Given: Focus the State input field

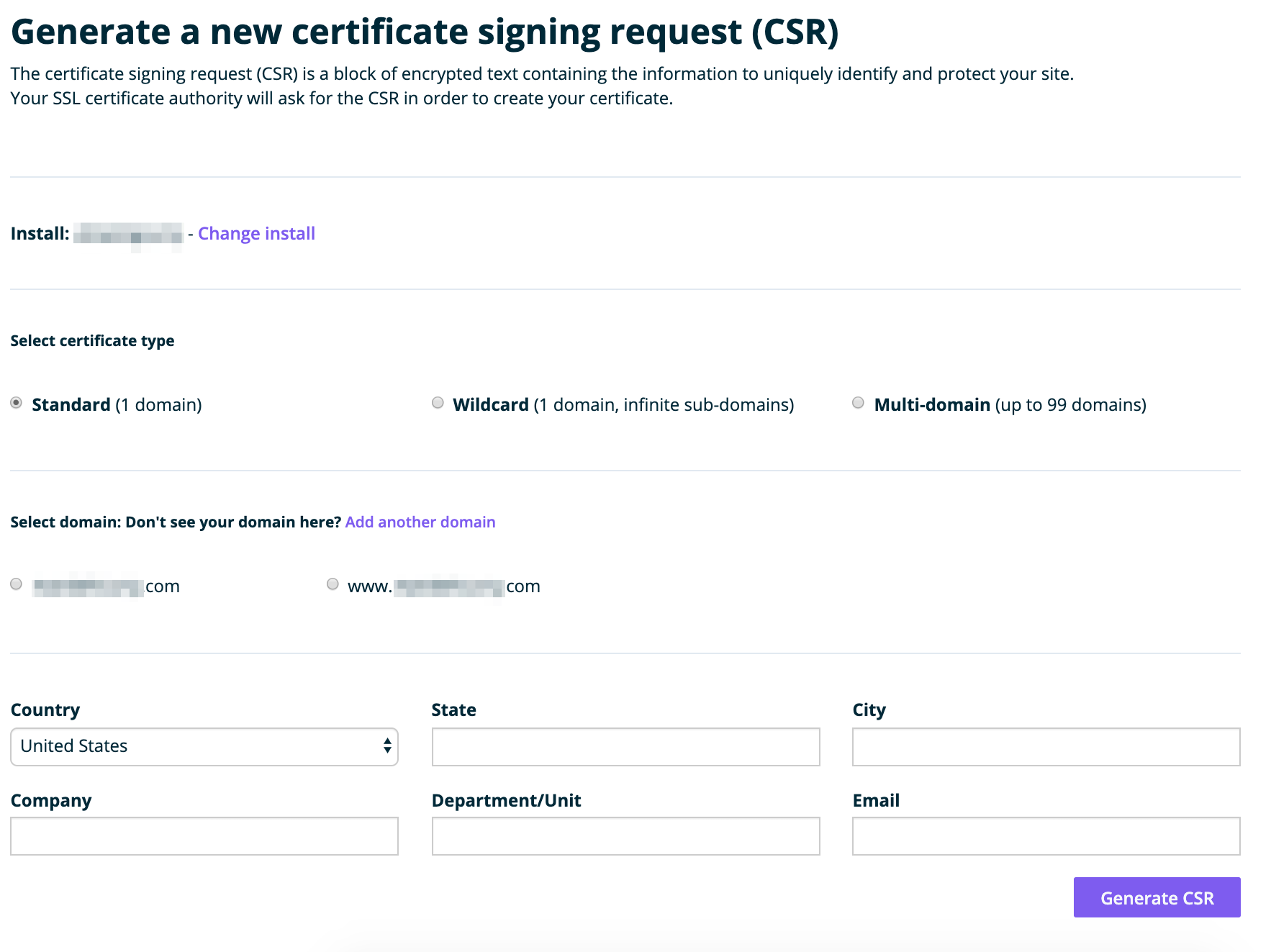Looking at the screenshot, I should pyautogui.click(x=625, y=747).
